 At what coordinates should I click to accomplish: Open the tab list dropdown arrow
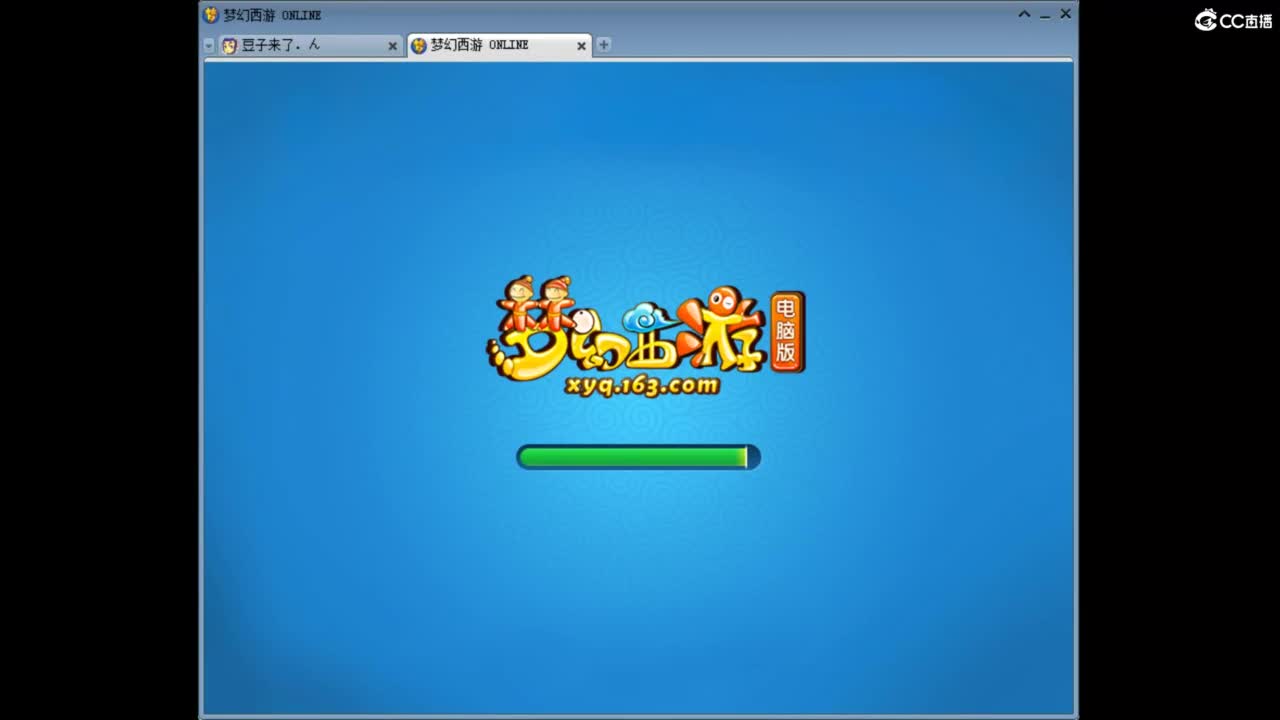(x=208, y=45)
